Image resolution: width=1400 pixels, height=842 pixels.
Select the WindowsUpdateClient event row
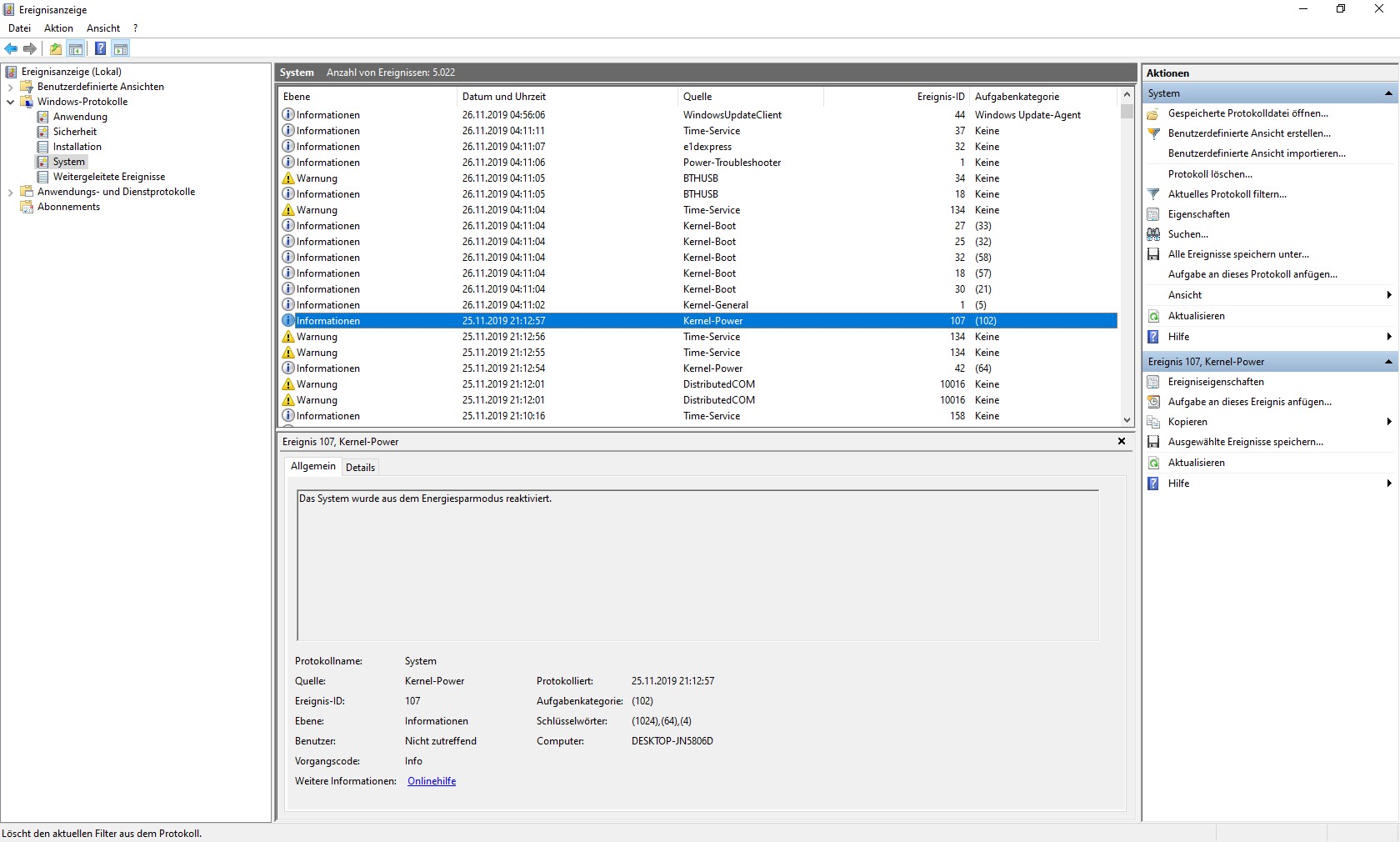coord(699,115)
